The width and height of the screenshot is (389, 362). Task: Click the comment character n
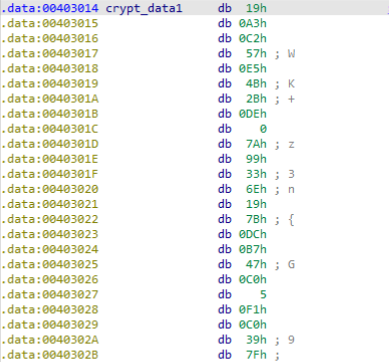[291, 190]
